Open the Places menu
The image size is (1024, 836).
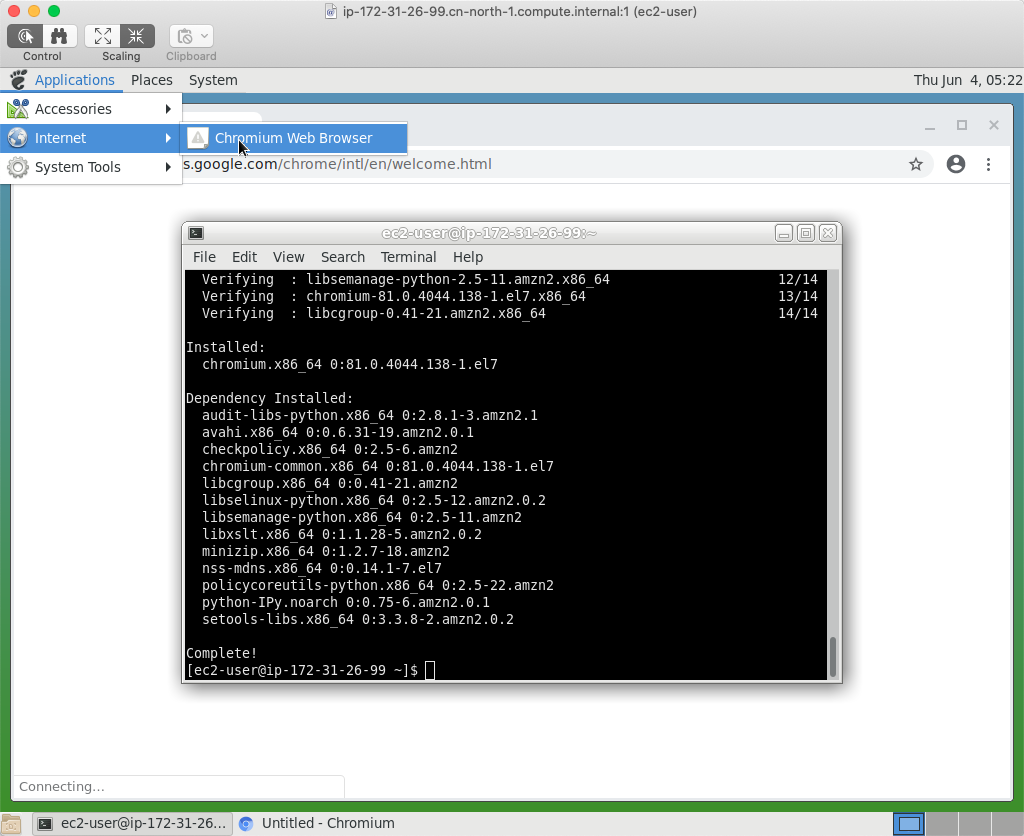[152, 80]
